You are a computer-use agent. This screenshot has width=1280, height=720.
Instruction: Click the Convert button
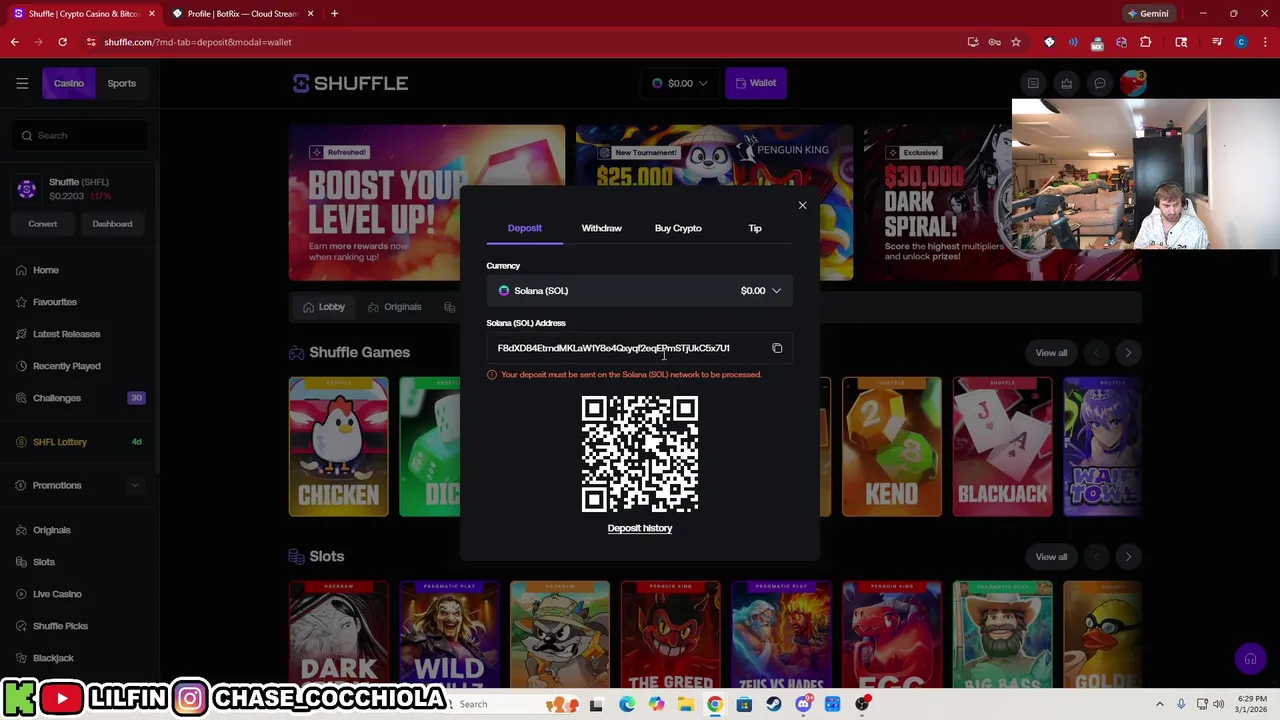coord(43,224)
